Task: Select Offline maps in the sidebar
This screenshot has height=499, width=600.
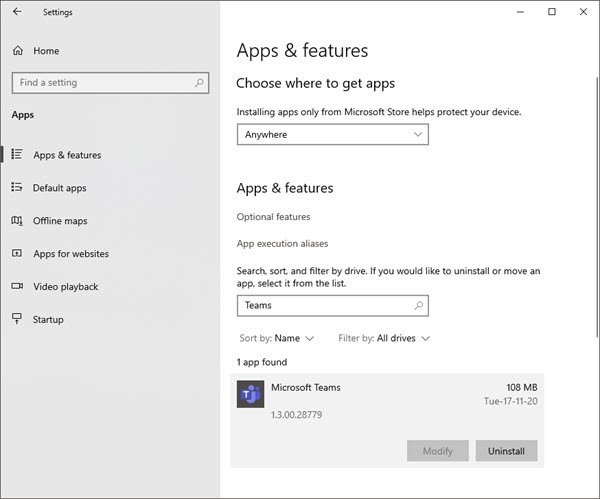Action: pos(60,221)
